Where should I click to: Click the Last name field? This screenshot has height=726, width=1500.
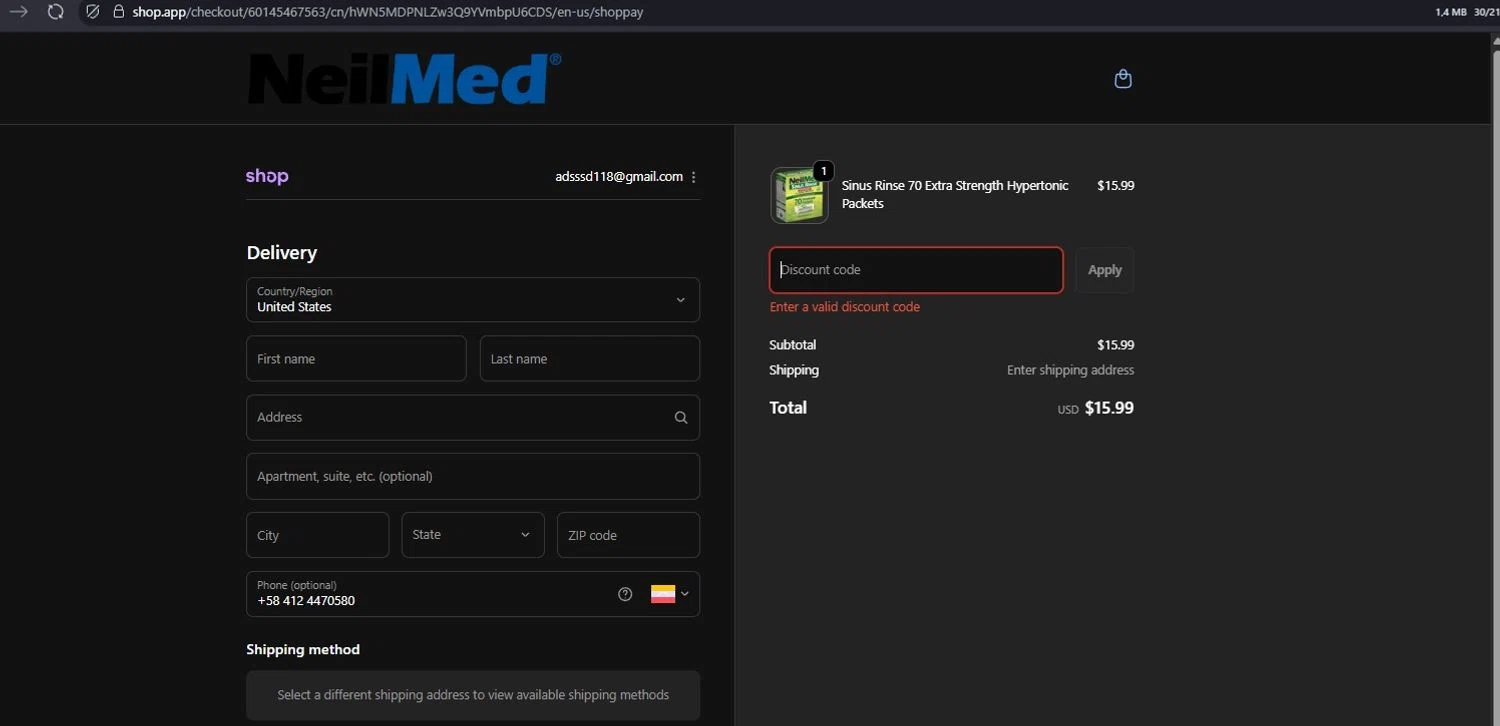590,359
